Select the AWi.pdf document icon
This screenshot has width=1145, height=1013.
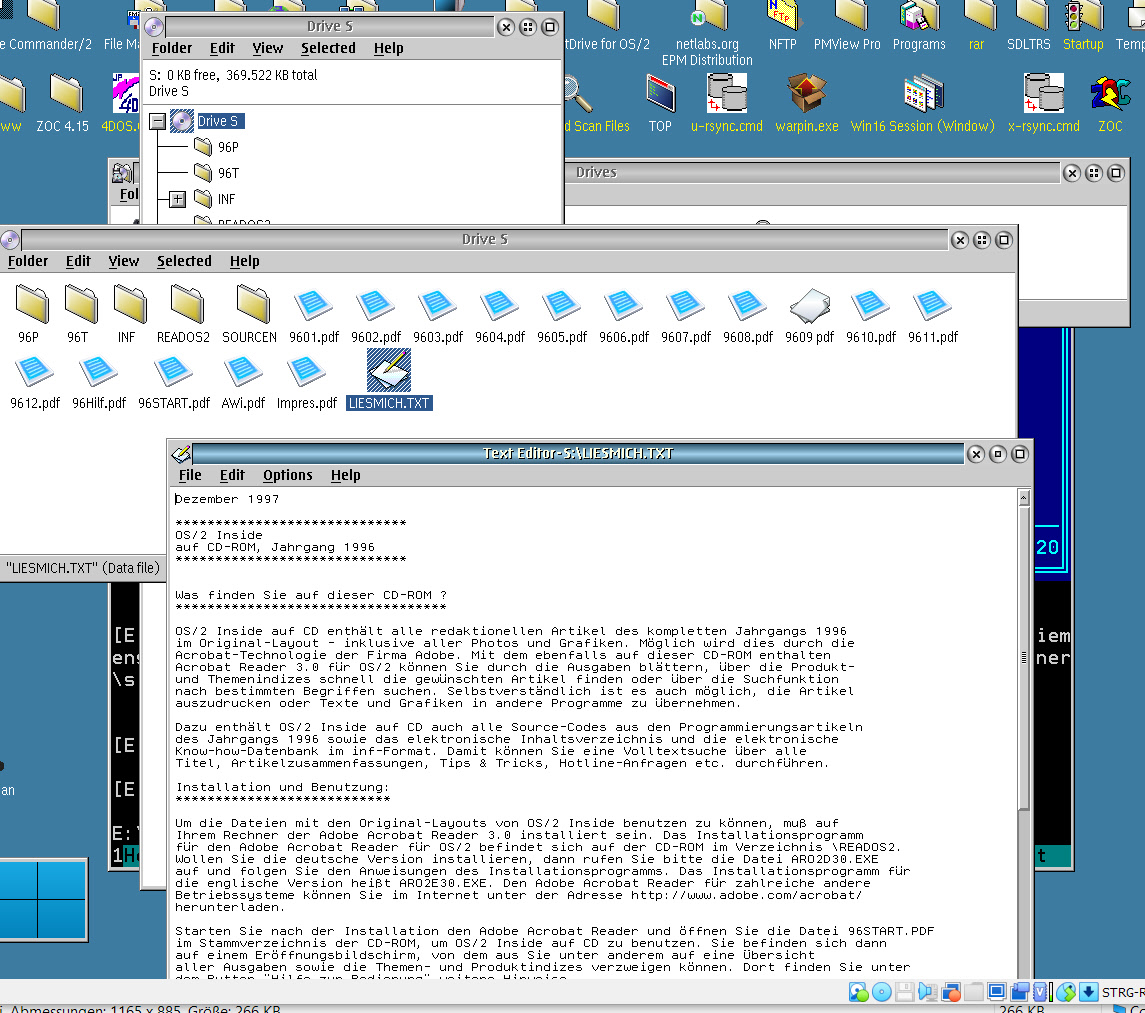pos(243,370)
